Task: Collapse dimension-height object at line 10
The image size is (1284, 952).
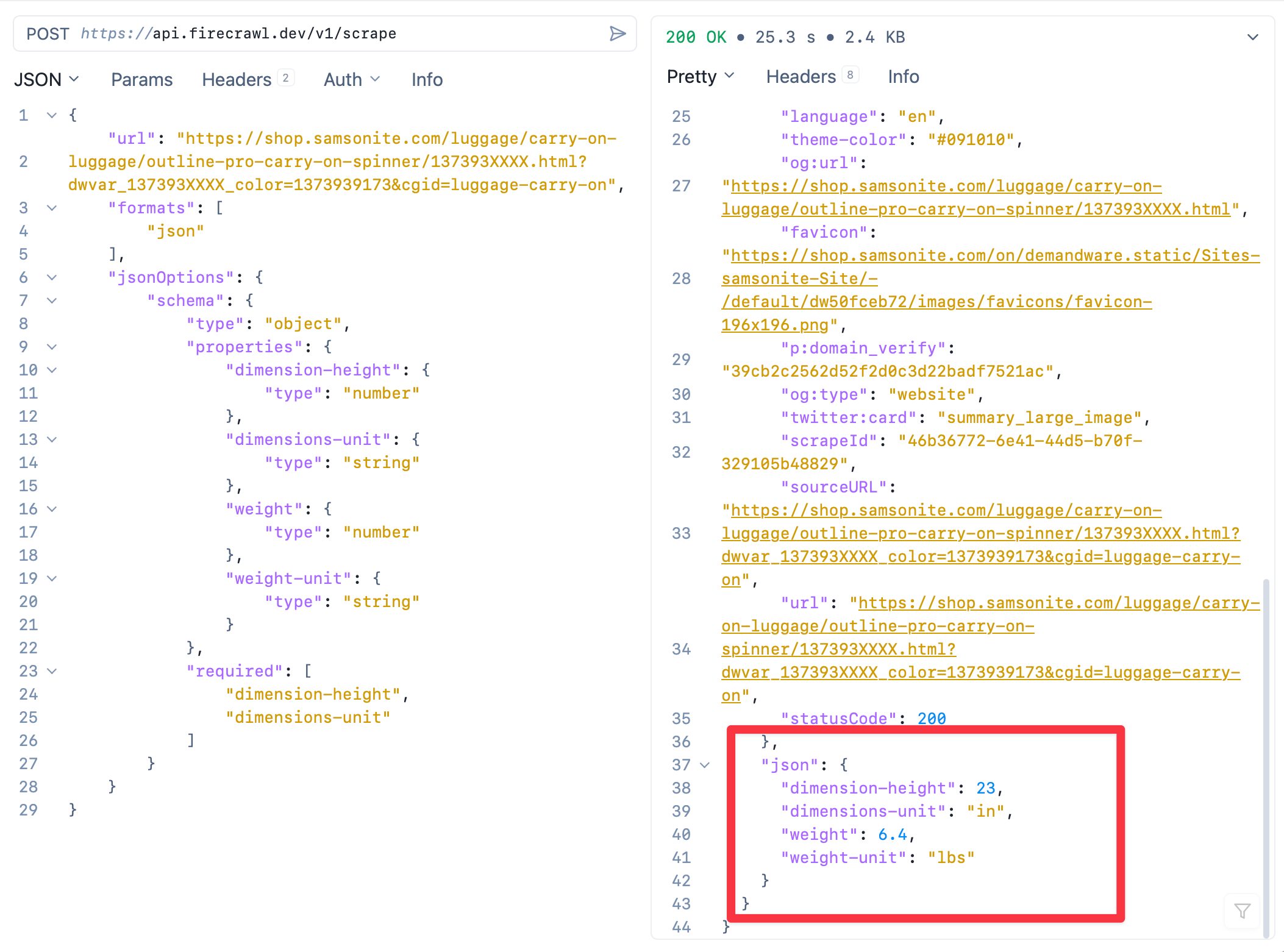Action: 52,370
